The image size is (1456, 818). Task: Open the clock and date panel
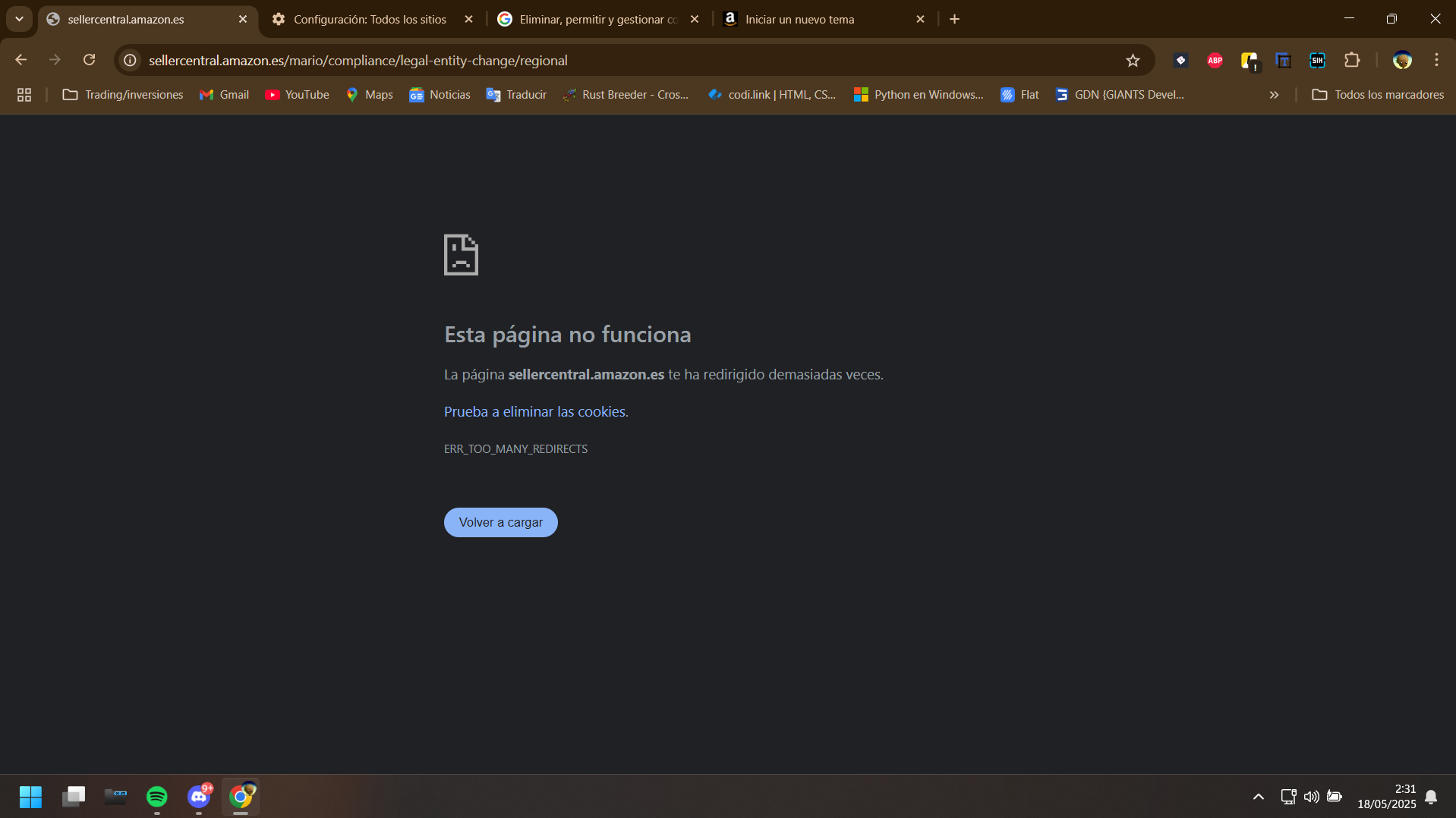[1386, 797]
